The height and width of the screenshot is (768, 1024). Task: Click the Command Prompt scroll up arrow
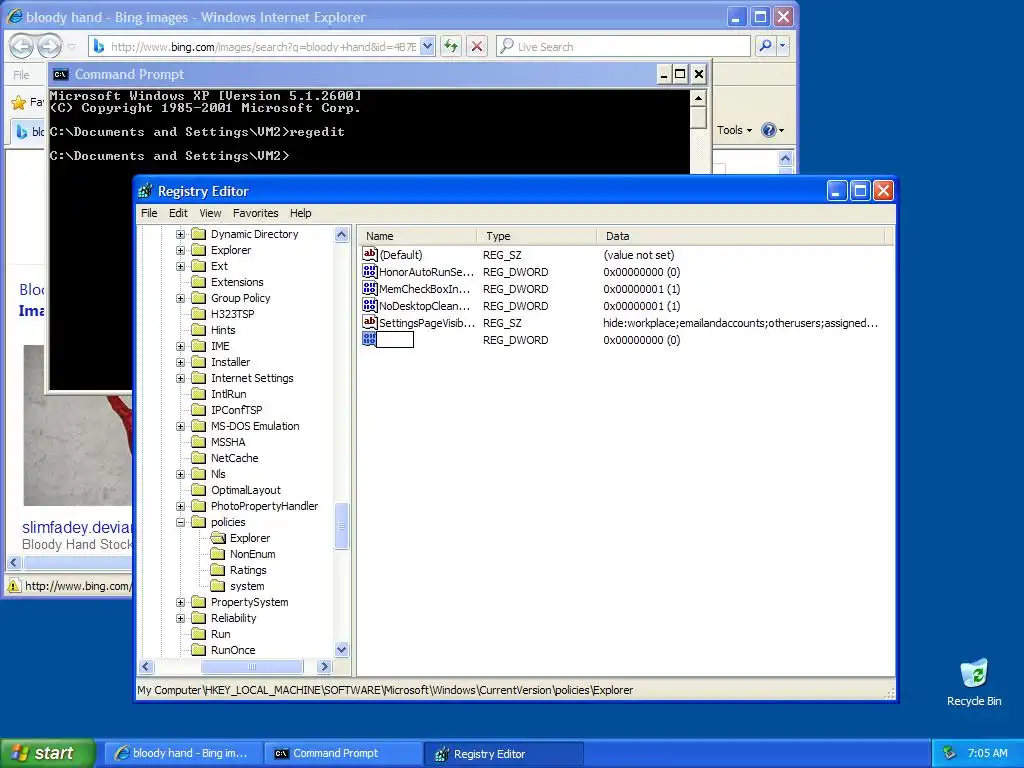(x=698, y=98)
